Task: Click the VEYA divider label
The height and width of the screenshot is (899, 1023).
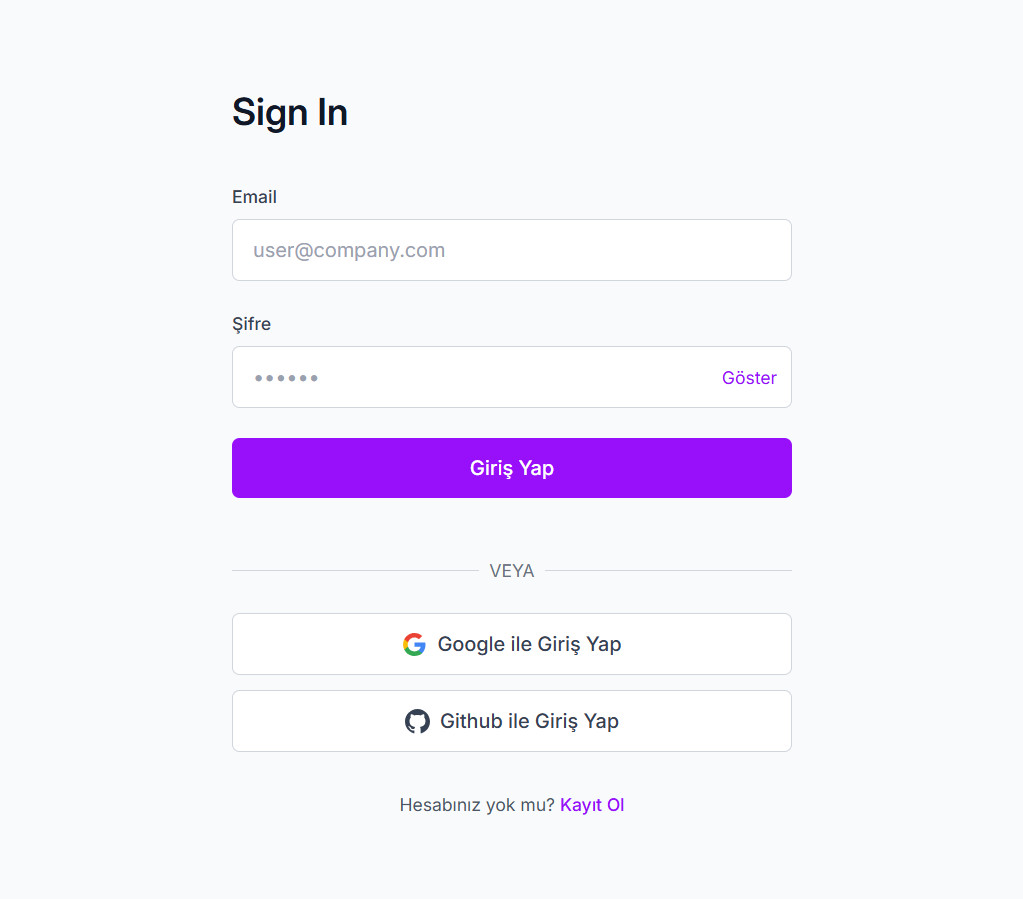Action: 511,570
